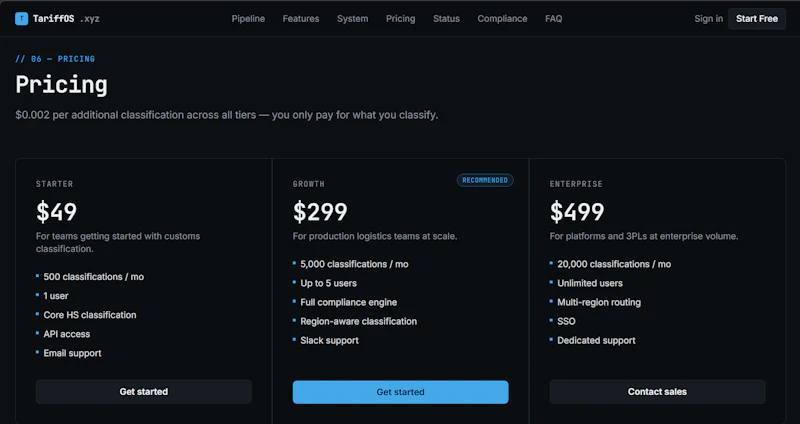Click the ENTERPRISE plan label
This screenshot has width=800, height=424.
click(576, 184)
